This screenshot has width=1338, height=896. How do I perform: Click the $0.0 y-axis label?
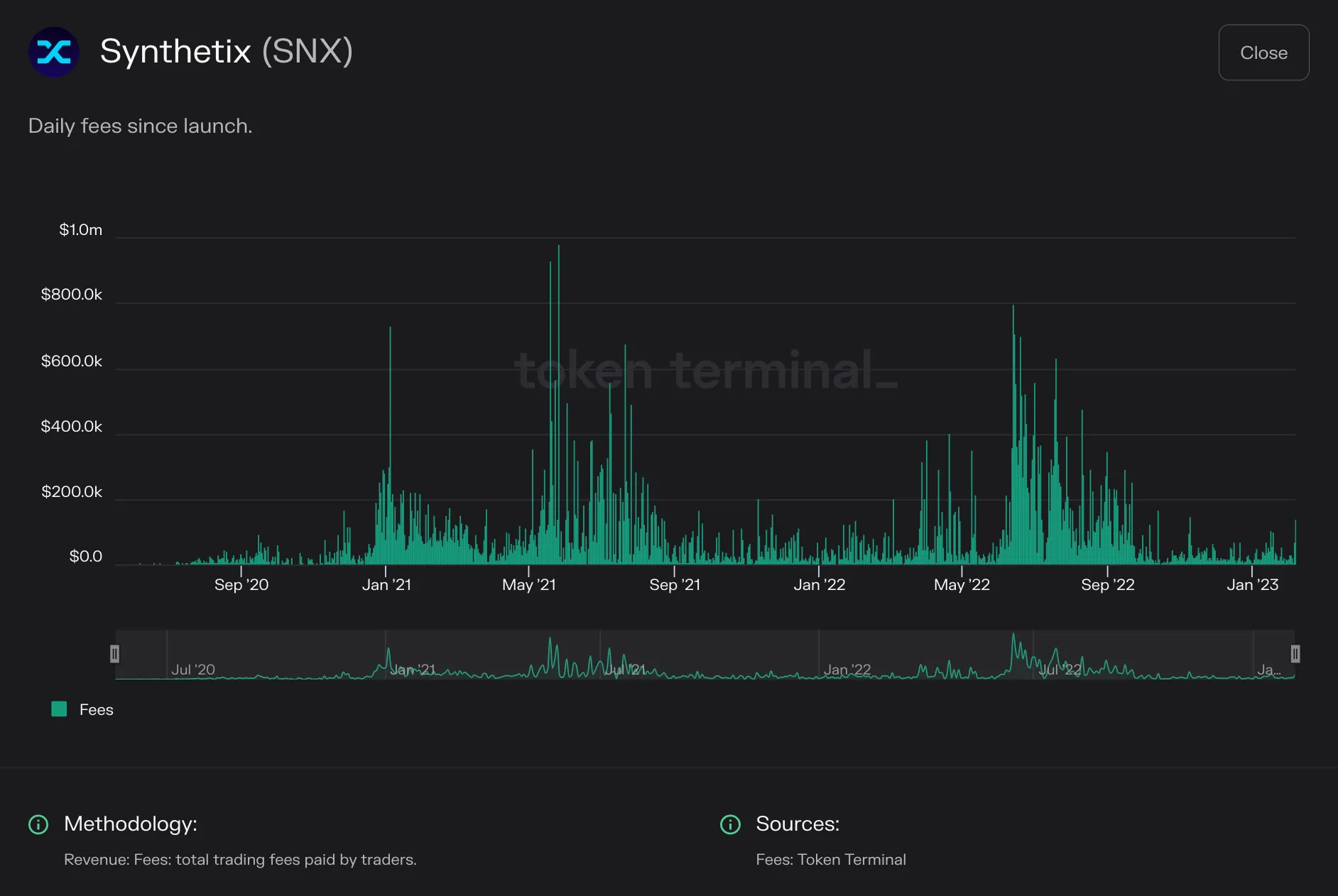86,557
